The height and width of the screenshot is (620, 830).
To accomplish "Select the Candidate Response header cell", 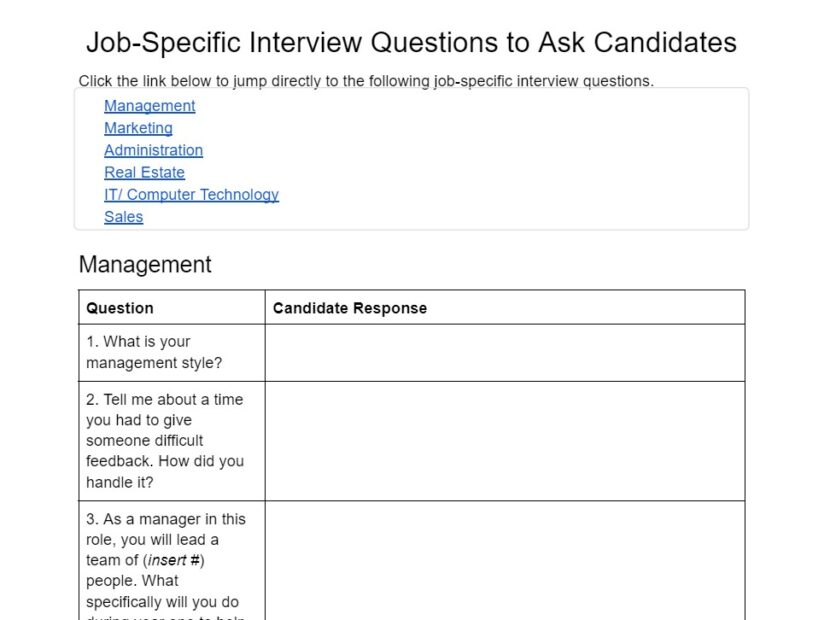I will pyautogui.click(x=505, y=307).
